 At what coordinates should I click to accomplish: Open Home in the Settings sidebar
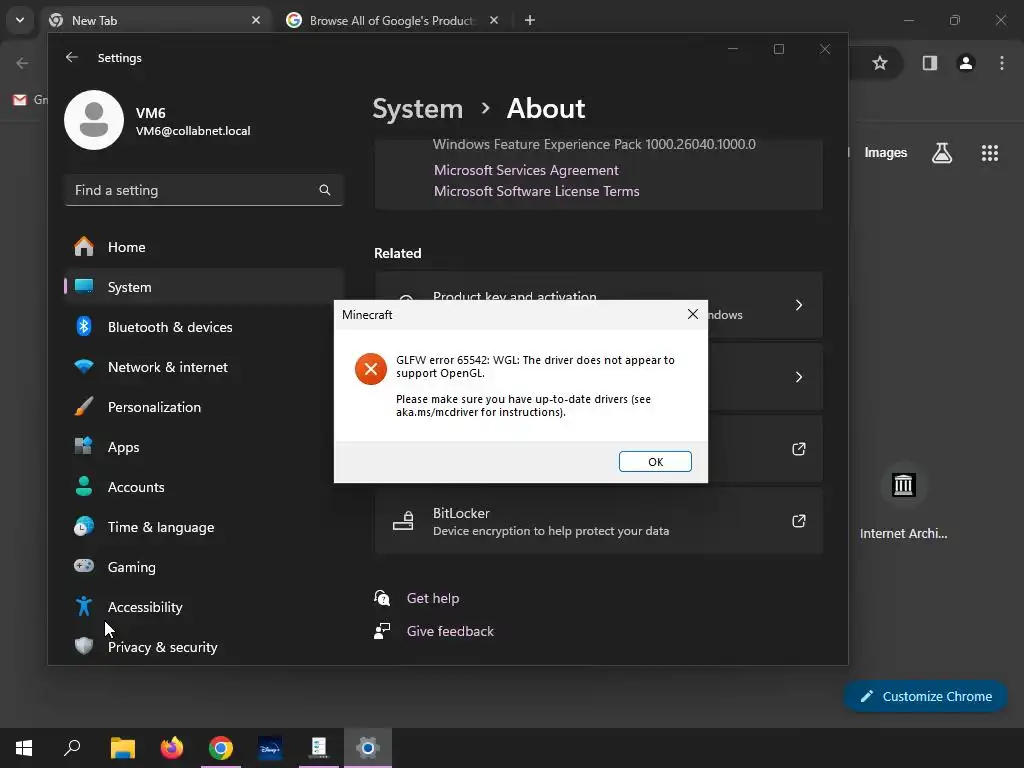point(204,247)
